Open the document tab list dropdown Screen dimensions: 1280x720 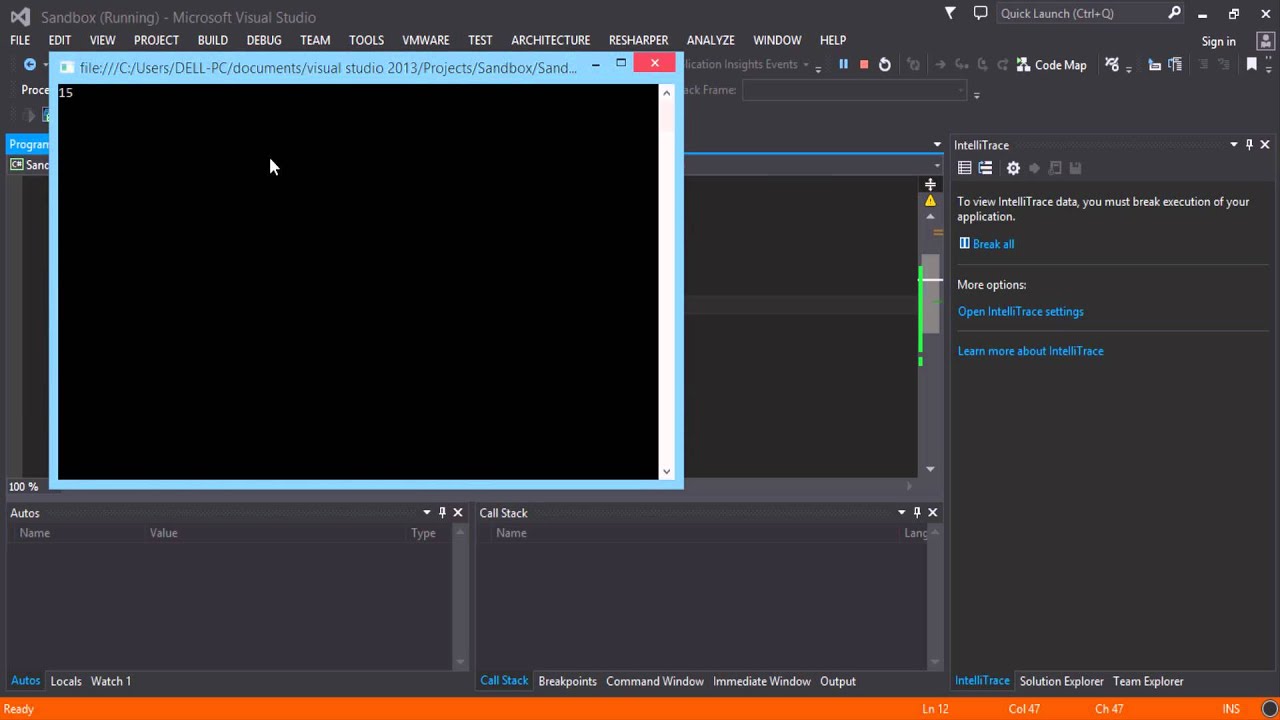(x=937, y=145)
